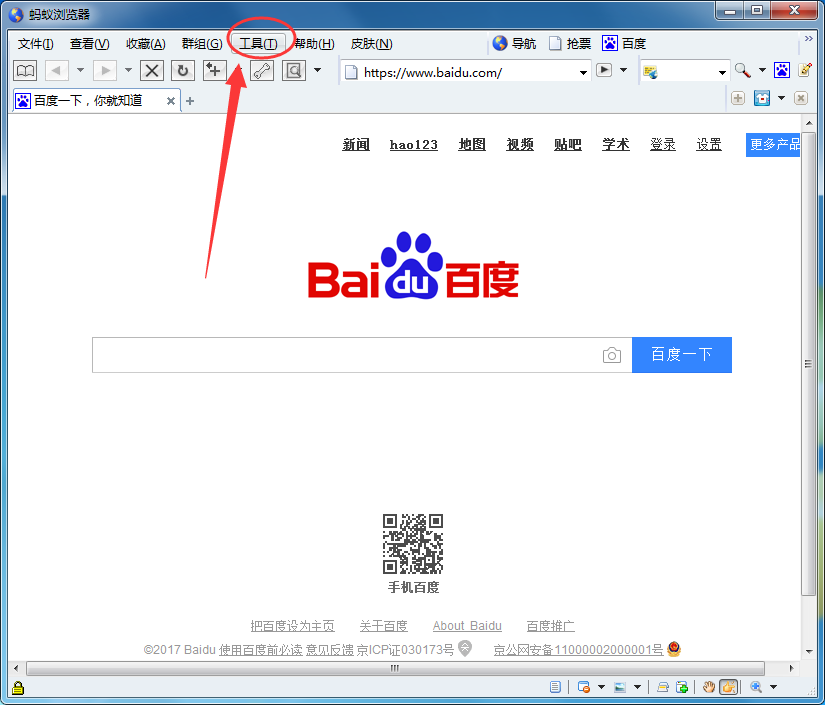Viewport: 825px width, 705px height.
Task: Open the bookmarks sidebar icon
Action: click(24, 70)
